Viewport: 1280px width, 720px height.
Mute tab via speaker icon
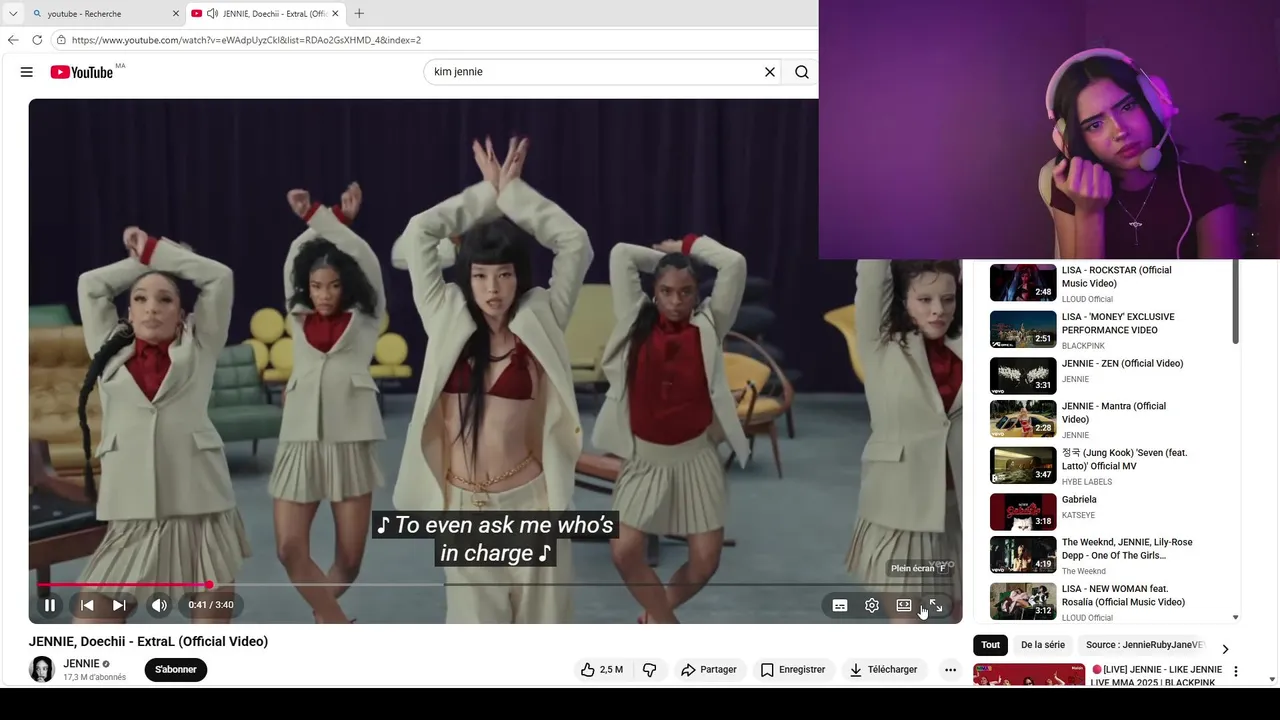212,14
